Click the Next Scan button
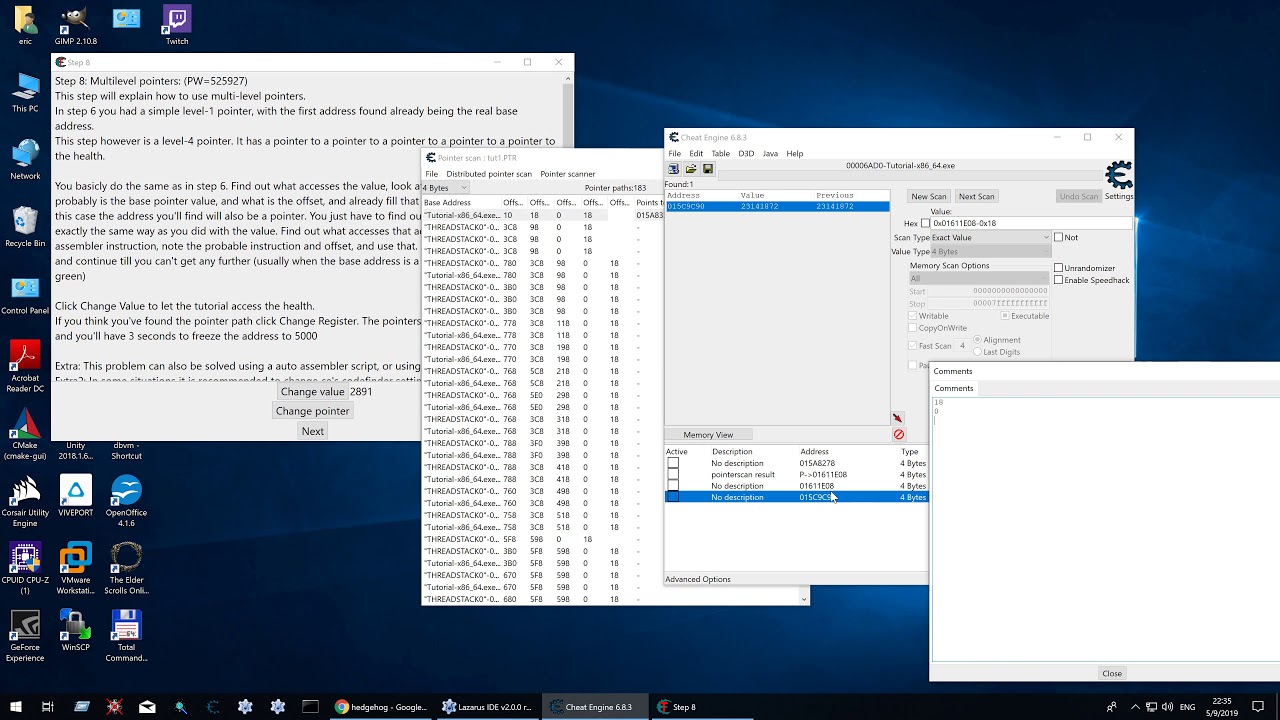1280x720 pixels. 976,196
